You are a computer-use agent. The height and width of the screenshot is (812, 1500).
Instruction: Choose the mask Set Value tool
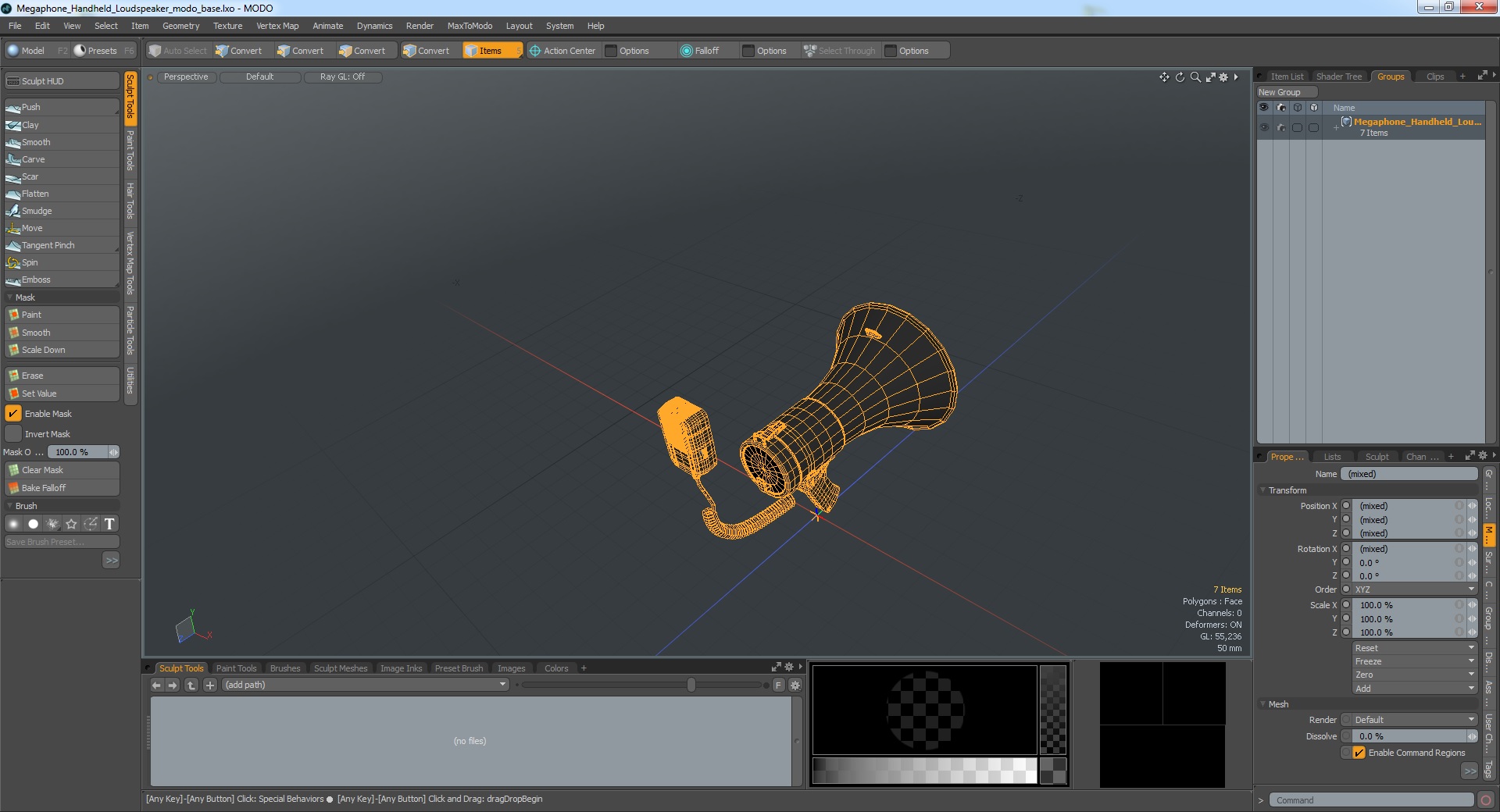pyautogui.click(x=62, y=394)
